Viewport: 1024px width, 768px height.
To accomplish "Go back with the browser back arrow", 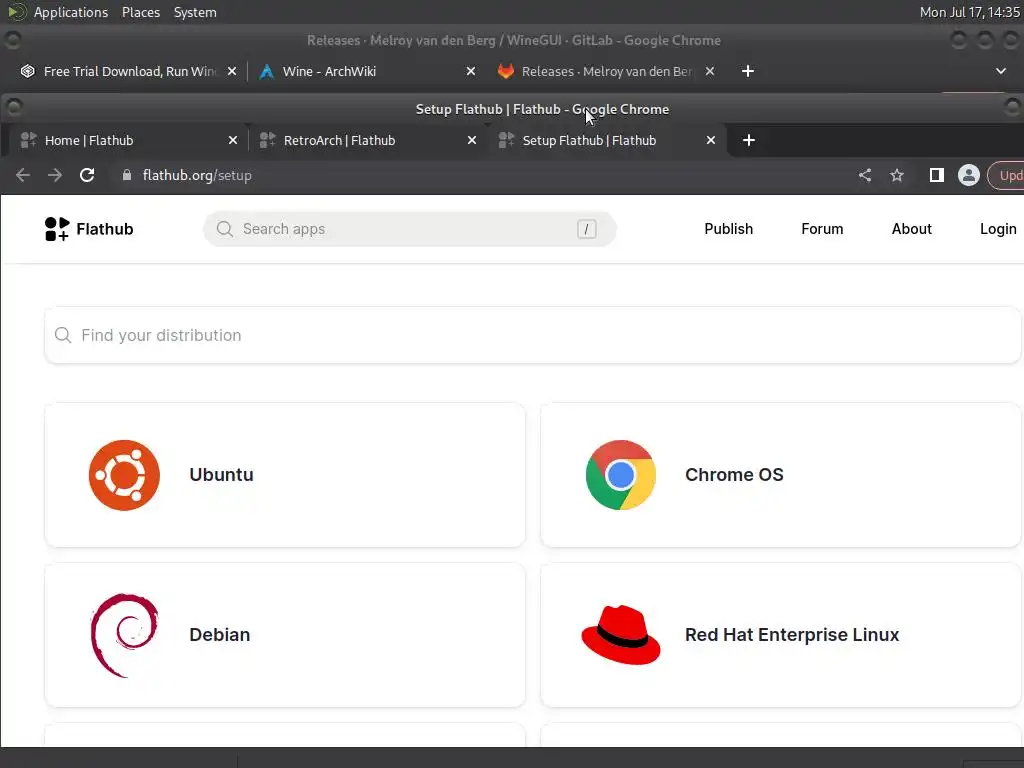I will tap(23, 175).
